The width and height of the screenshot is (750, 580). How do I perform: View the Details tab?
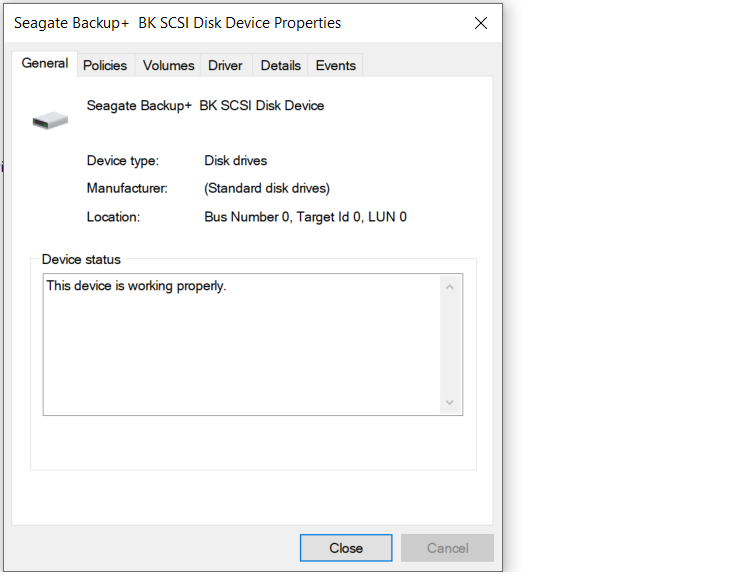point(280,66)
